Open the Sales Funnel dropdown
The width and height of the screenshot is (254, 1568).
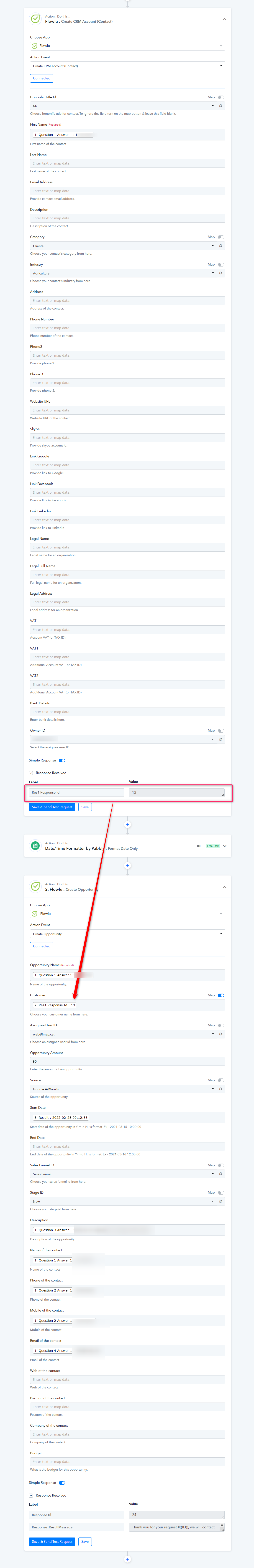click(123, 1174)
